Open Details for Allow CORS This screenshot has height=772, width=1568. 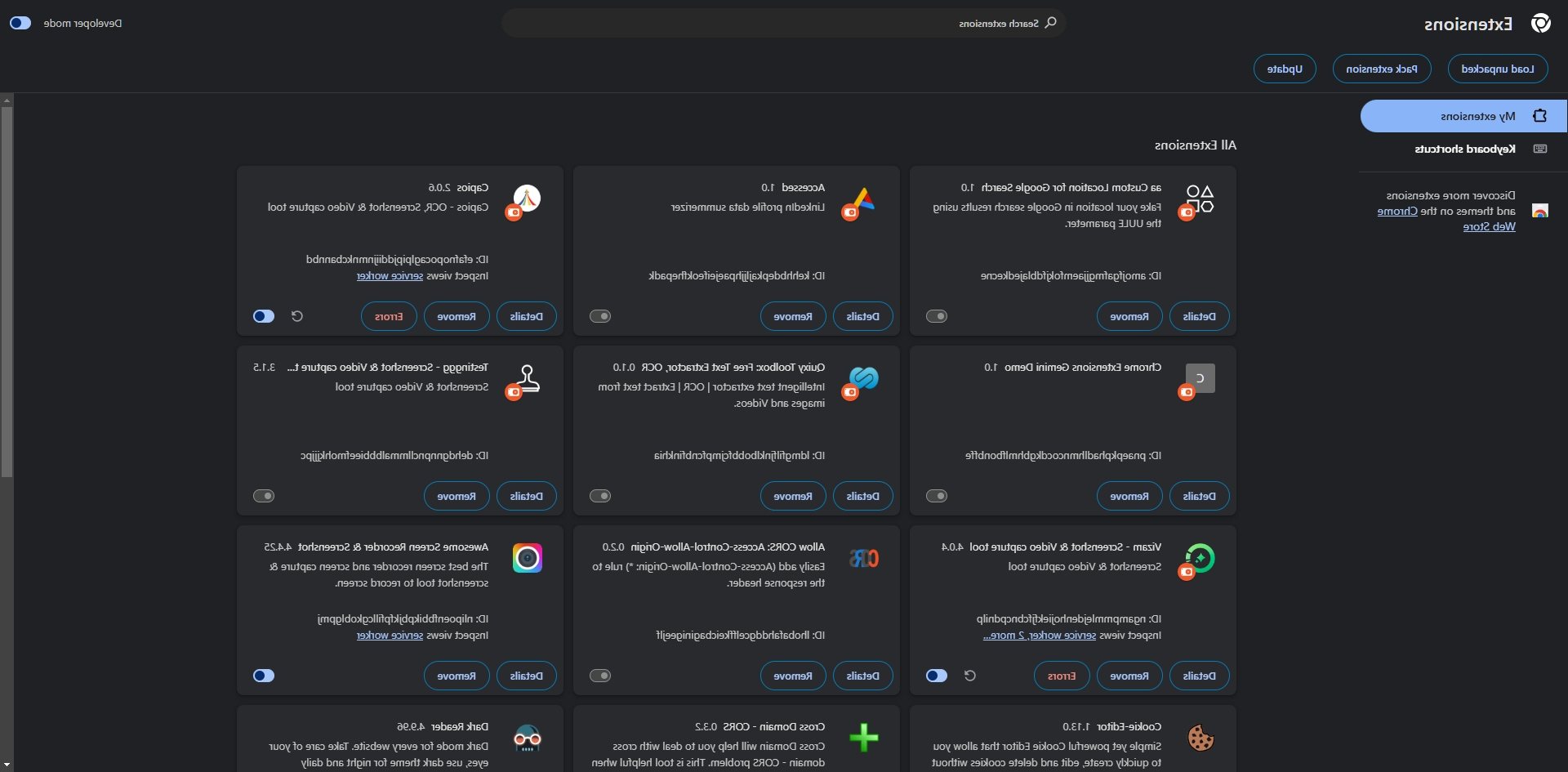pyautogui.click(x=862, y=676)
